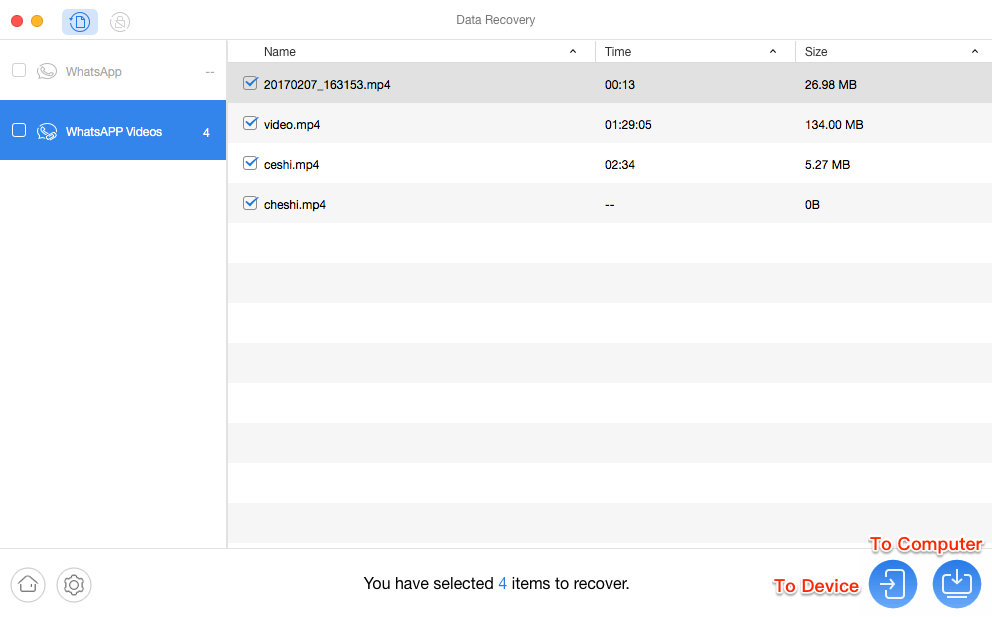Viewport: 992px width, 617px height.
Task: Uncheck ceshi.mp4
Action: click(251, 163)
